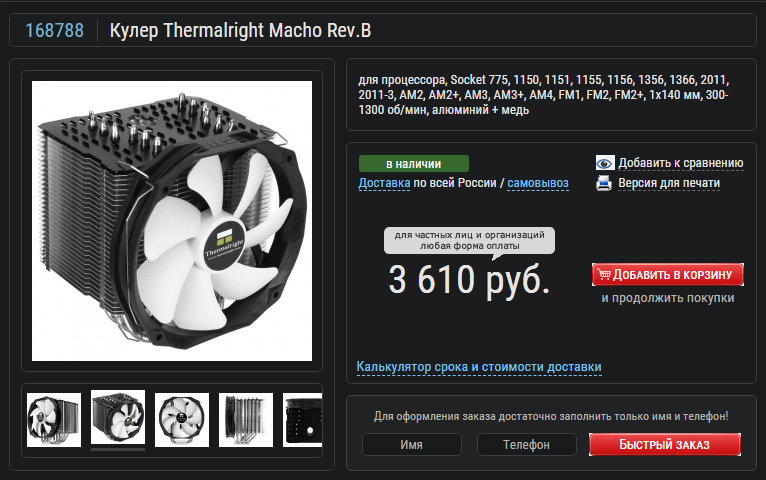Select third thumbnail showing front fan view

click(182, 419)
